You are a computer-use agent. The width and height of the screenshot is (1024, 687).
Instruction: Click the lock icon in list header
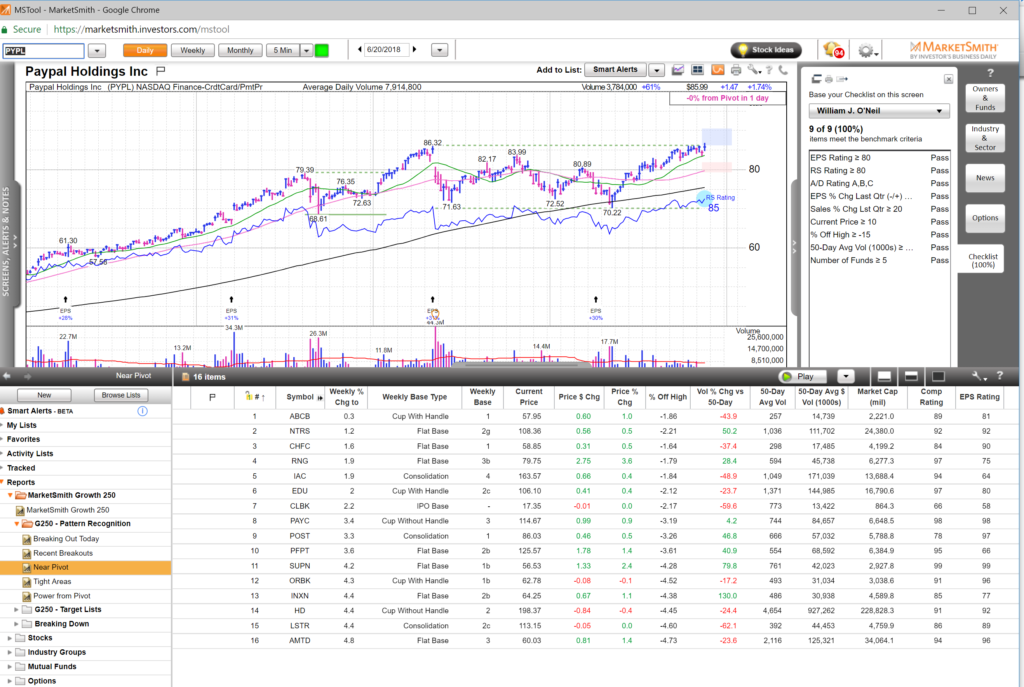248,396
